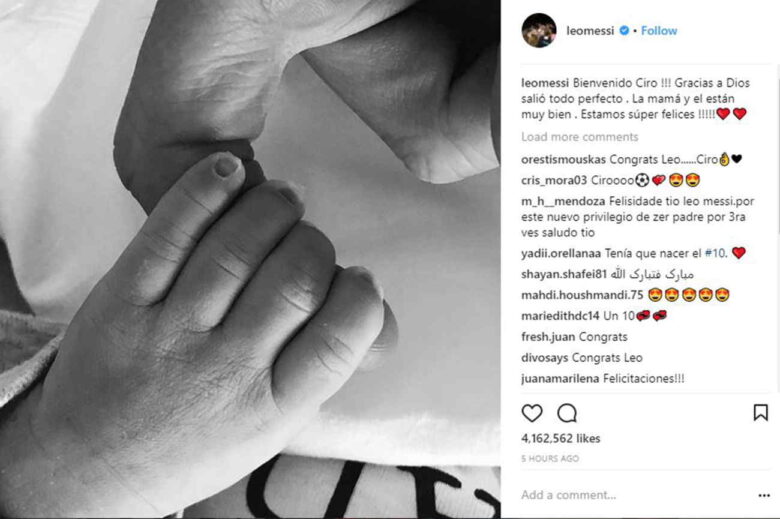Click the verified badge beside leomessi

point(624,31)
